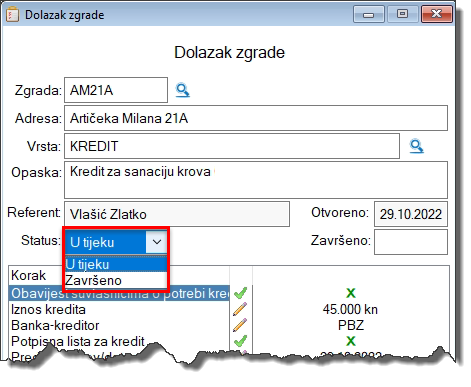
Task: Collapse the Status dropdown arrow
Action: 156,242
